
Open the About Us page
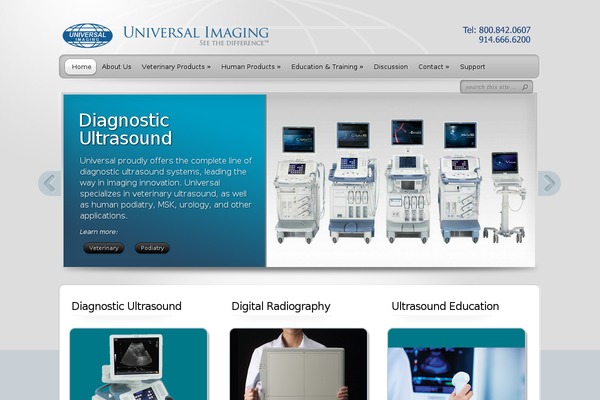[116, 67]
